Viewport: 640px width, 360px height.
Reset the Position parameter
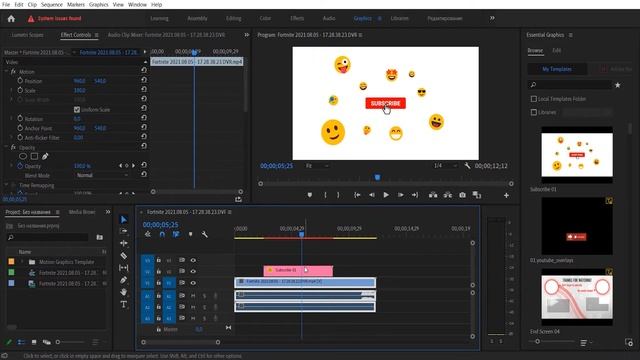[144, 80]
